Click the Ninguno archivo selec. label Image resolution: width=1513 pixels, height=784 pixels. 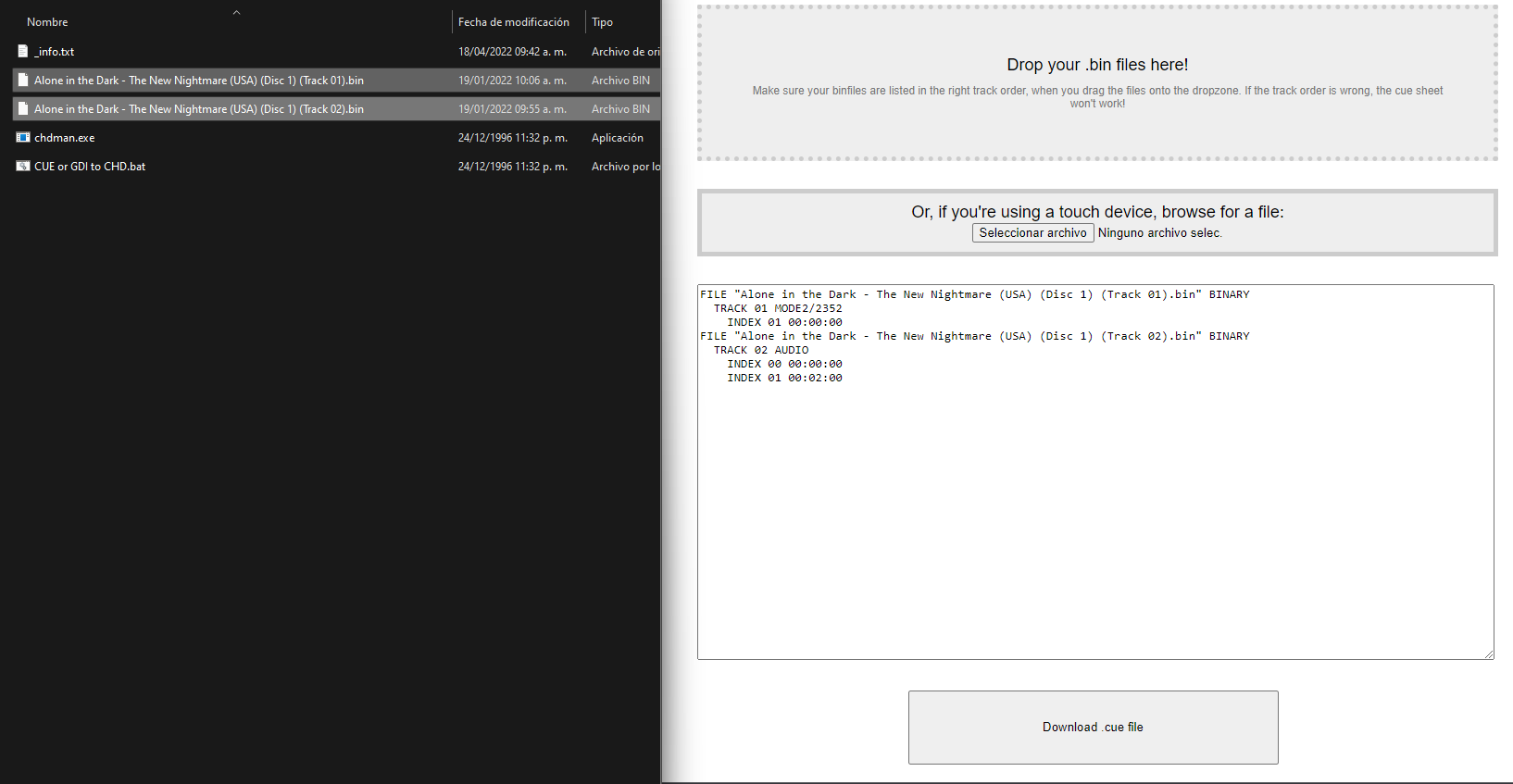click(x=1160, y=233)
